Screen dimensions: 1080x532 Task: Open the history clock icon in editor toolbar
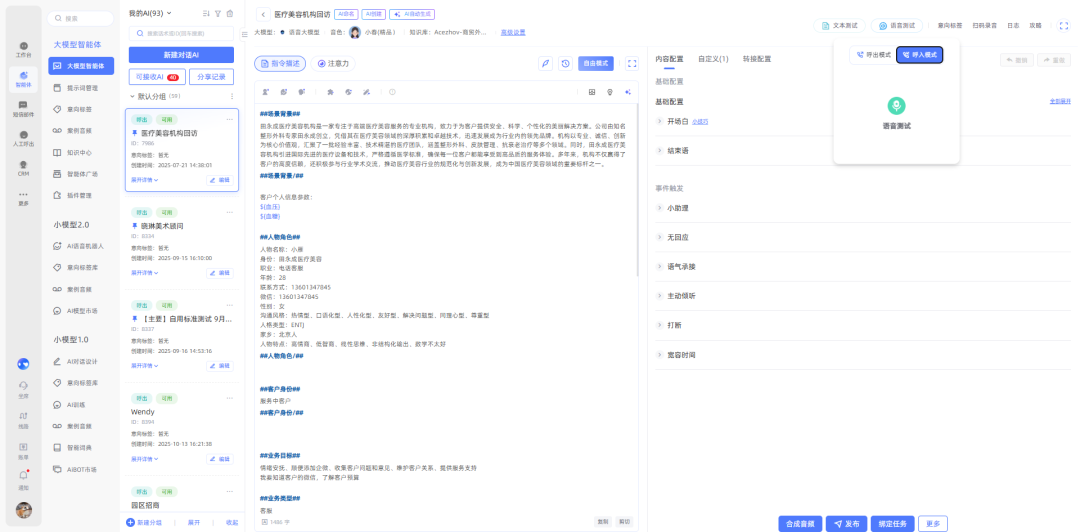click(x=565, y=63)
